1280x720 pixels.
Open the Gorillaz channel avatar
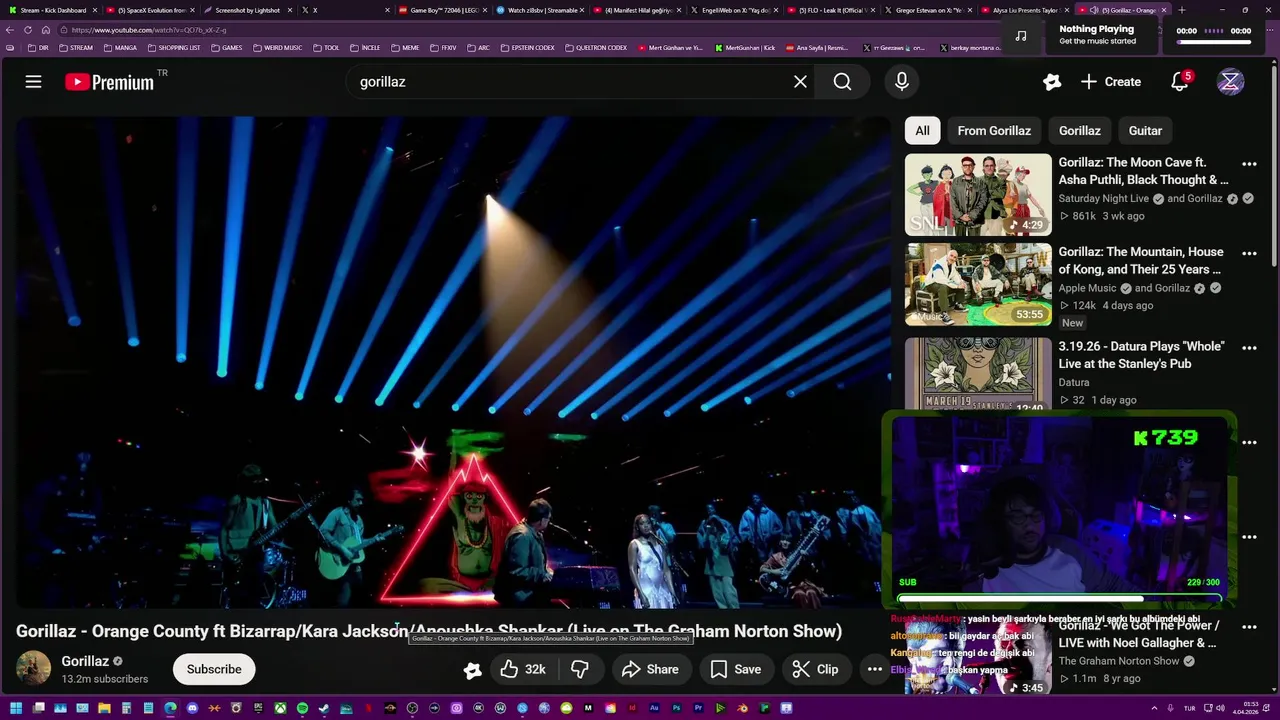[x=33, y=669]
